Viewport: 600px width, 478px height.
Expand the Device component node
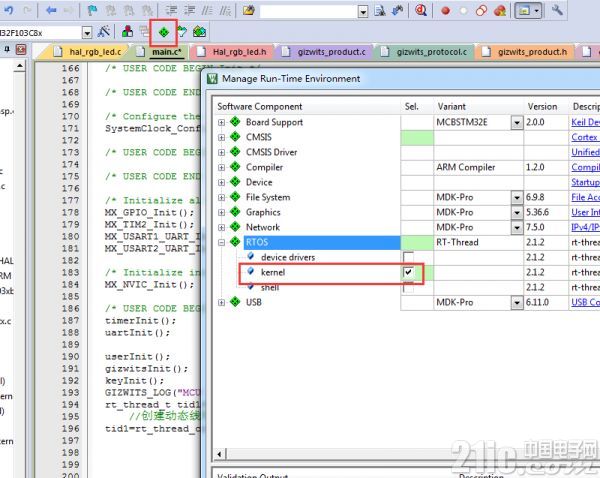222,183
